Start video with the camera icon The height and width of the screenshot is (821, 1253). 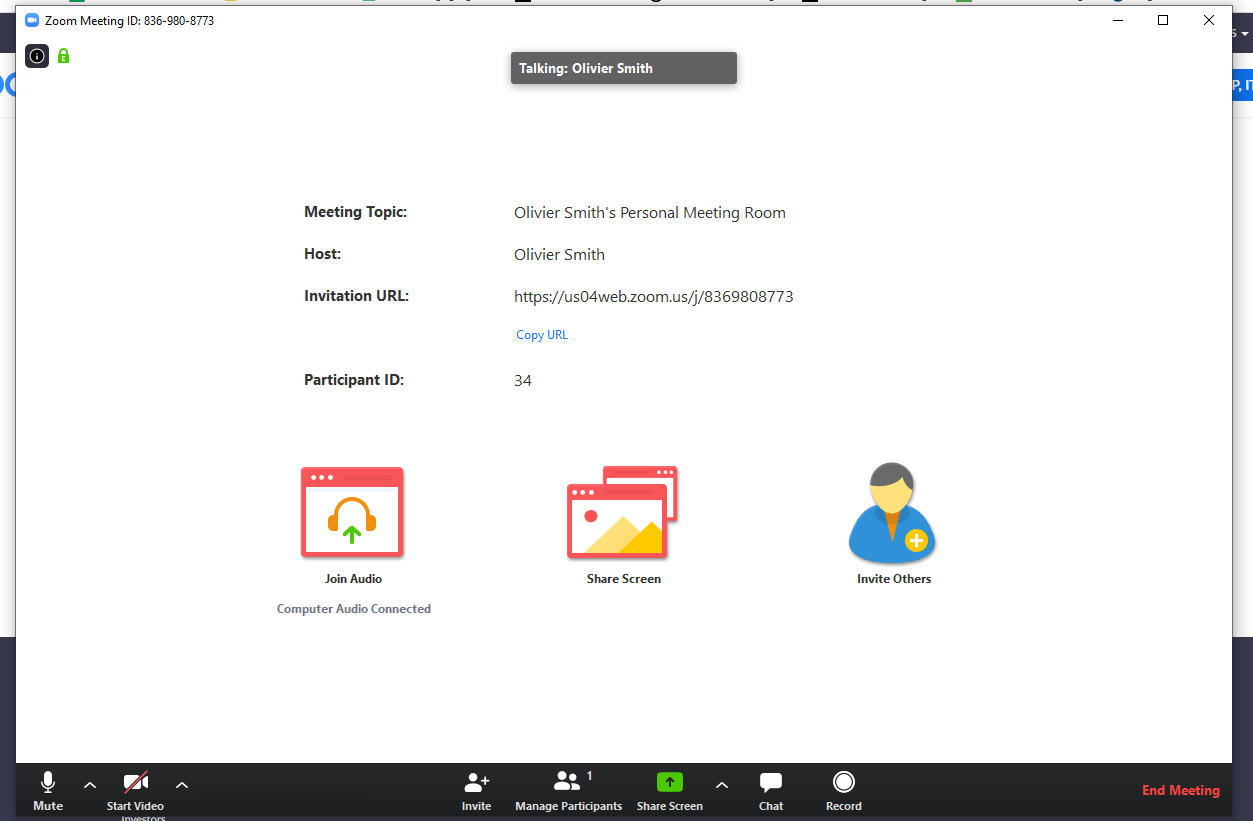pos(135,791)
